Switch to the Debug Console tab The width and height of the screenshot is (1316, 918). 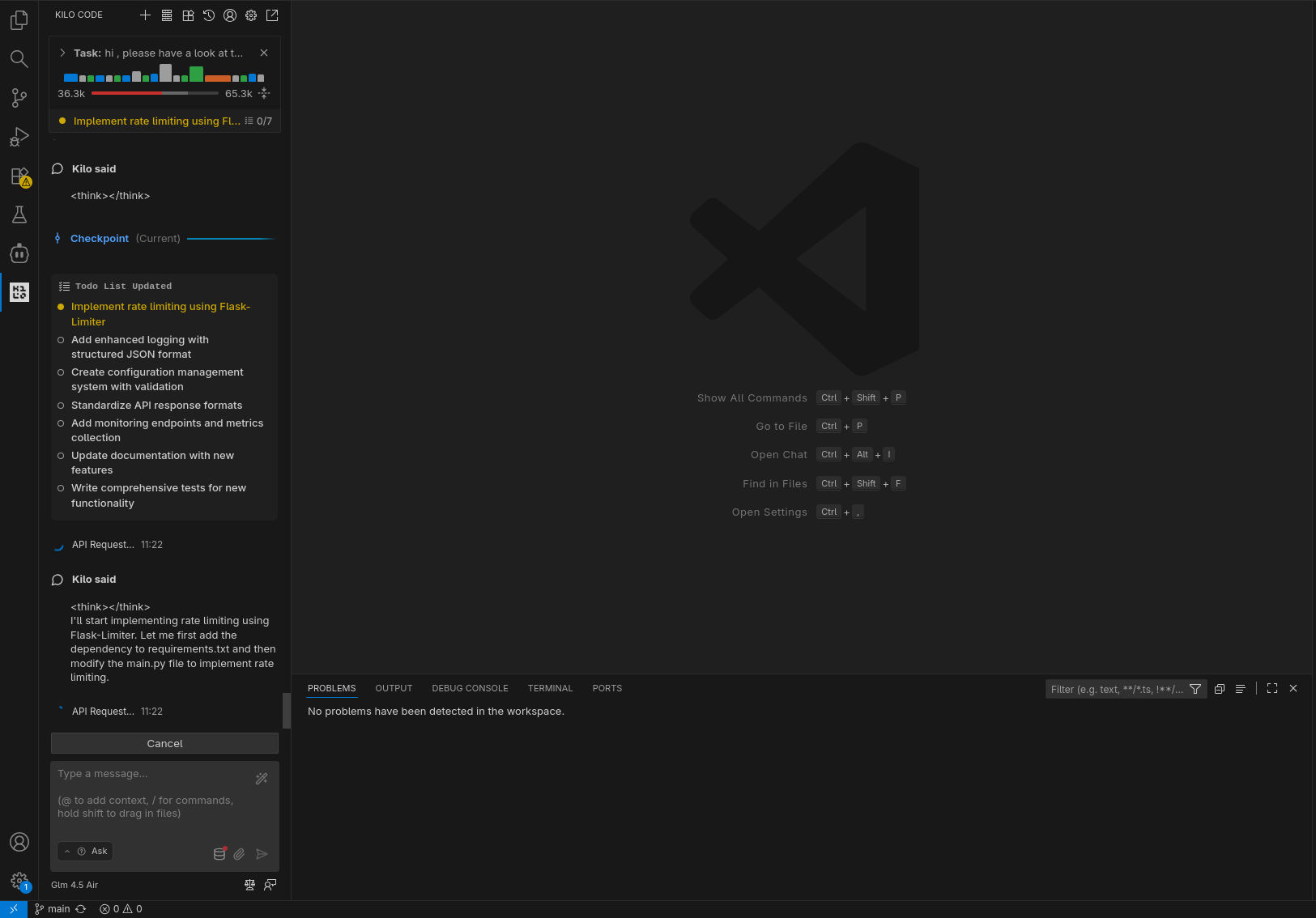(x=470, y=688)
